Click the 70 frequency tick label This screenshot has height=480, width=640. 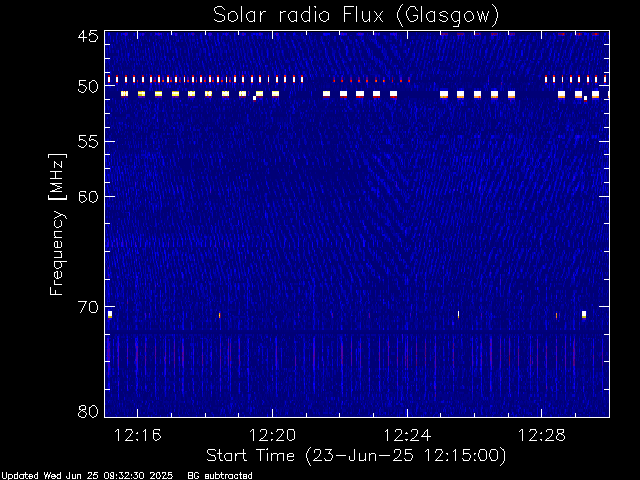(x=88, y=307)
